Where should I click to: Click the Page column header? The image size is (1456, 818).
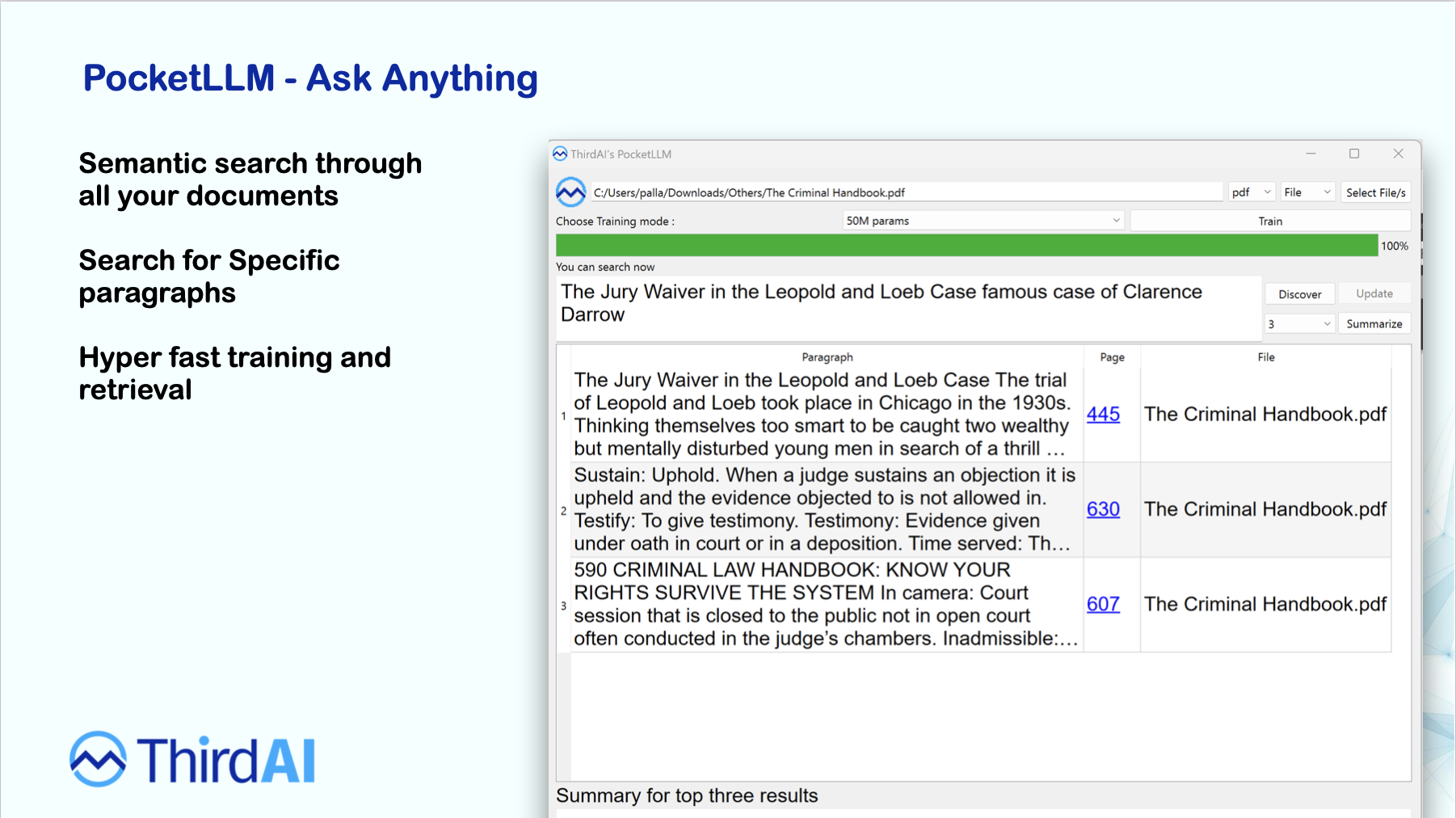point(1112,356)
